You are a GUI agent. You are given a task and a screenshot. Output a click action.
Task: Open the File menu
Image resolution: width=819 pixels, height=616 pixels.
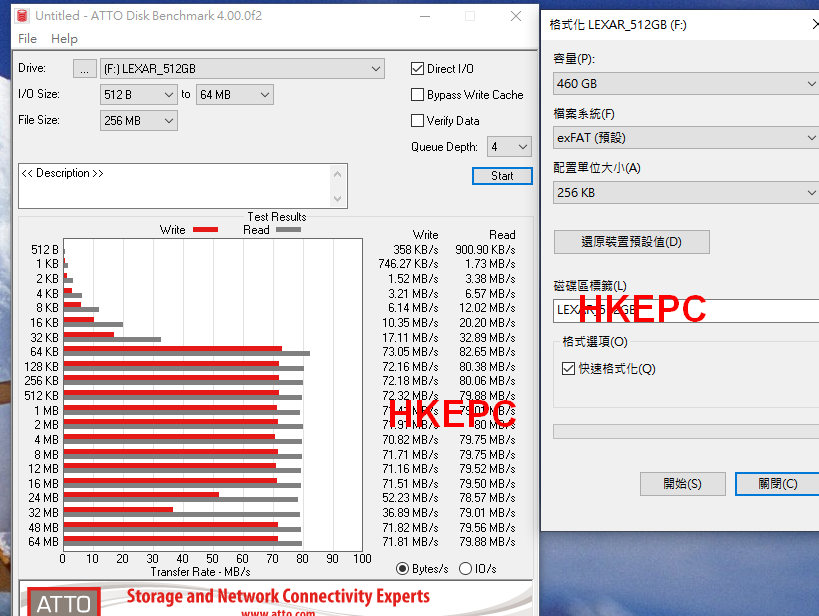pyautogui.click(x=27, y=39)
